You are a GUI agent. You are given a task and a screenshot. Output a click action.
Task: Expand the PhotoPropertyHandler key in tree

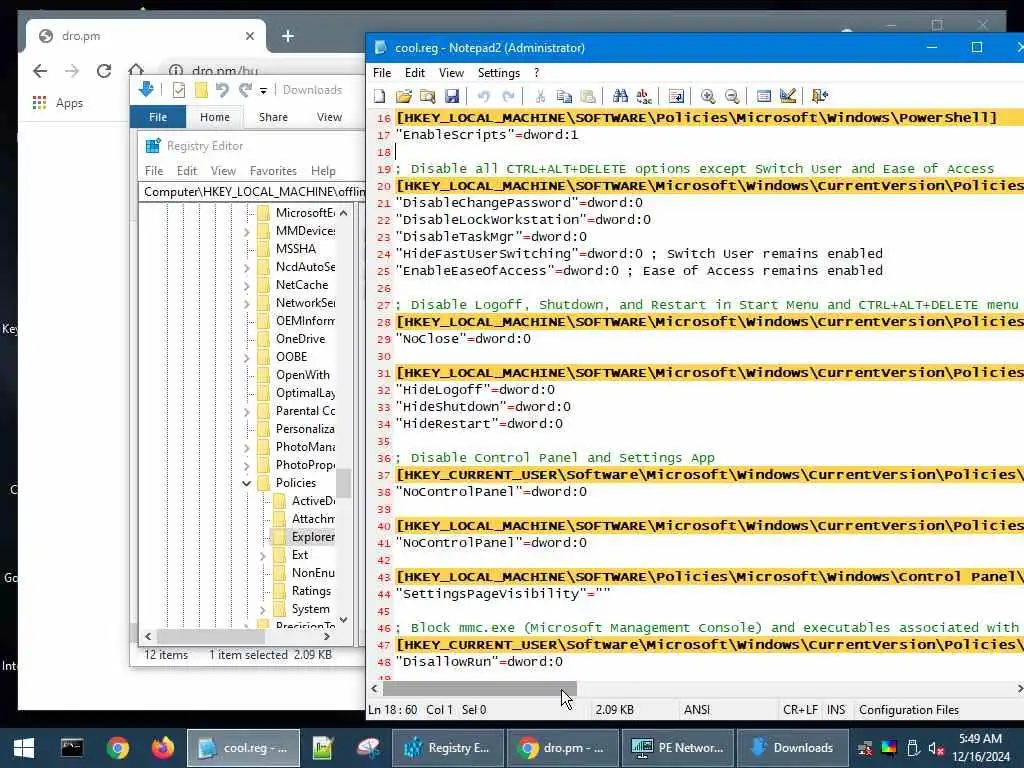(246, 466)
